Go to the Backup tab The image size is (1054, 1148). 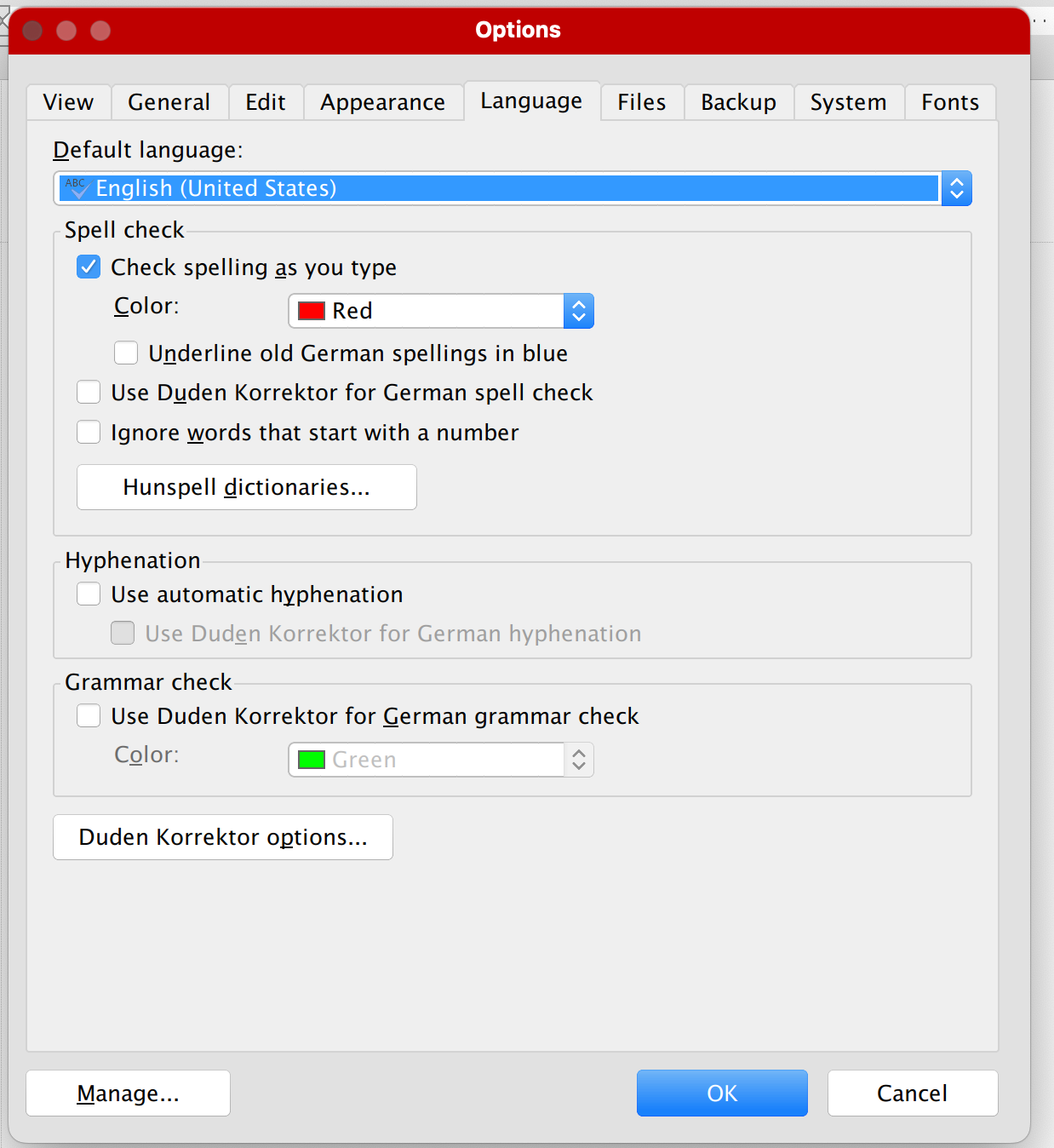738,102
